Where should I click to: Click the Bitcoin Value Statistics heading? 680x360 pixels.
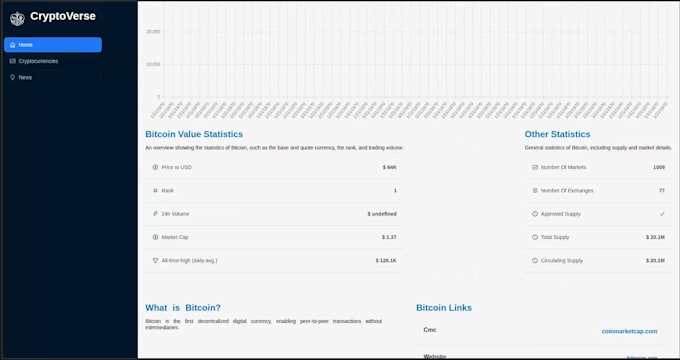pyautogui.click(x=194, y=134)
